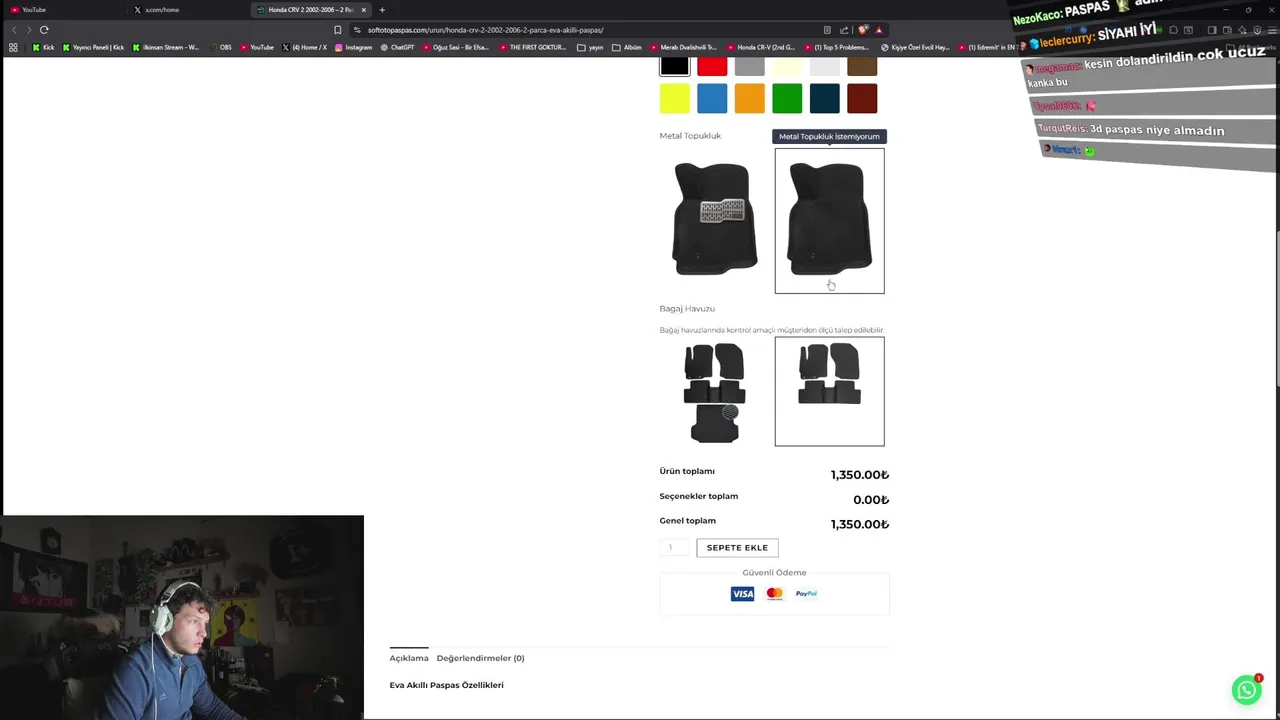
Task: Click the page vertical scrollbar
Action: (x=1276, y=310)
